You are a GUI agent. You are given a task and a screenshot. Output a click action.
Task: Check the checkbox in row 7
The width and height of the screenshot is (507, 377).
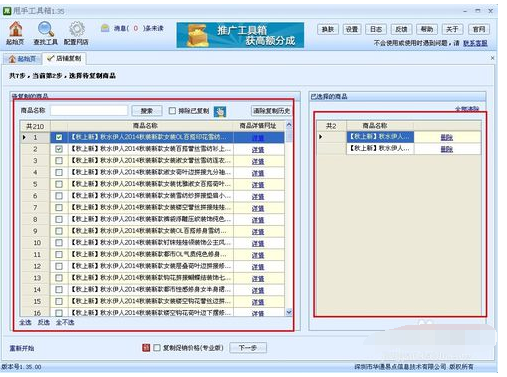pos(59,207)
